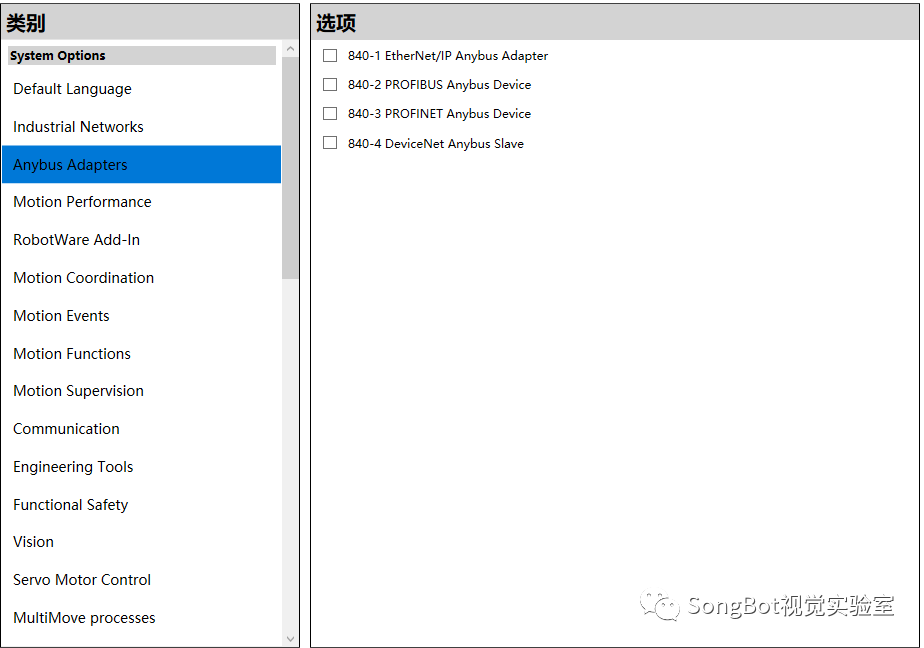
Task: Open the Industrial Networks category
Action: click(141, 127)
